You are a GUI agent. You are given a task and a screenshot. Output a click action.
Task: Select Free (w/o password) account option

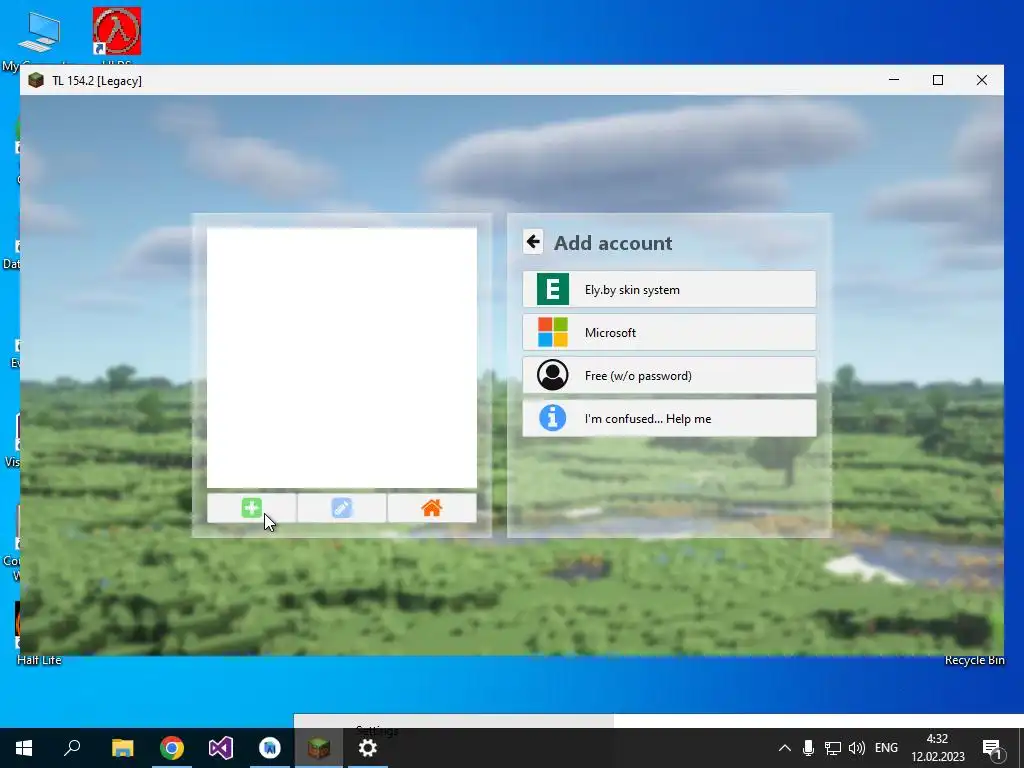669,376
